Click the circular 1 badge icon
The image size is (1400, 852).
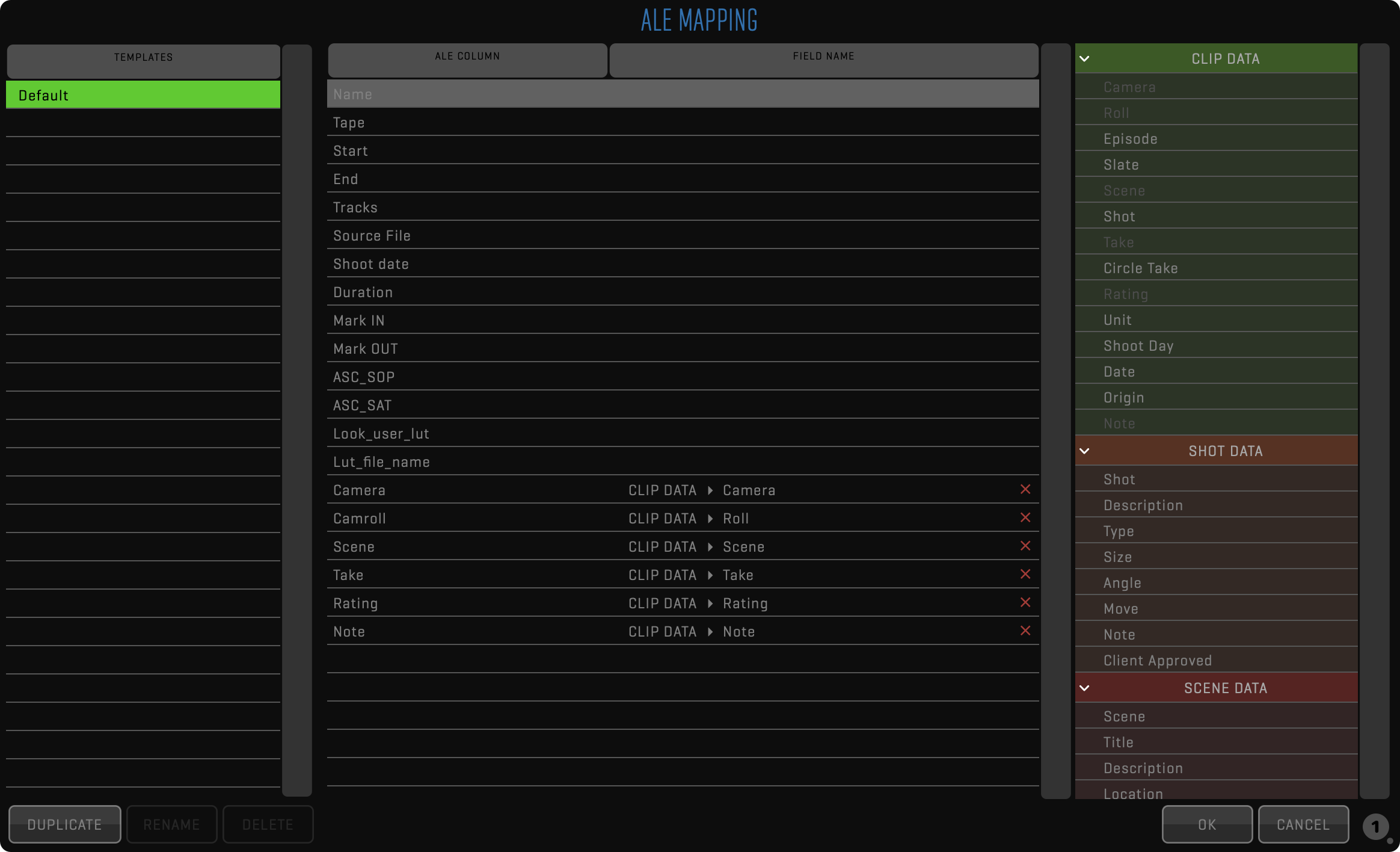pyautogui.click(x=1375, y=827)
